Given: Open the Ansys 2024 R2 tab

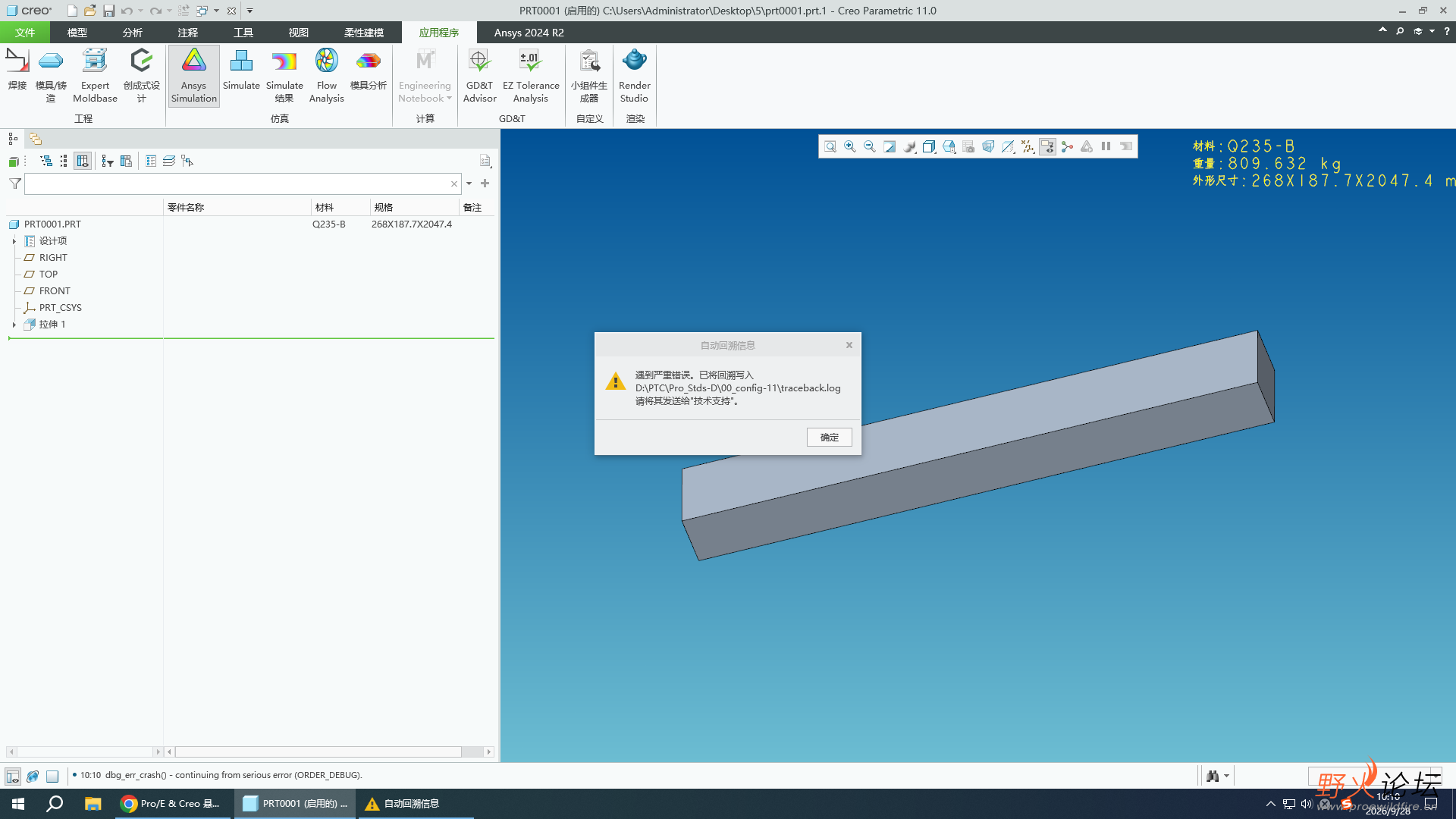Looking at the screenshot, I should (529, 33).
